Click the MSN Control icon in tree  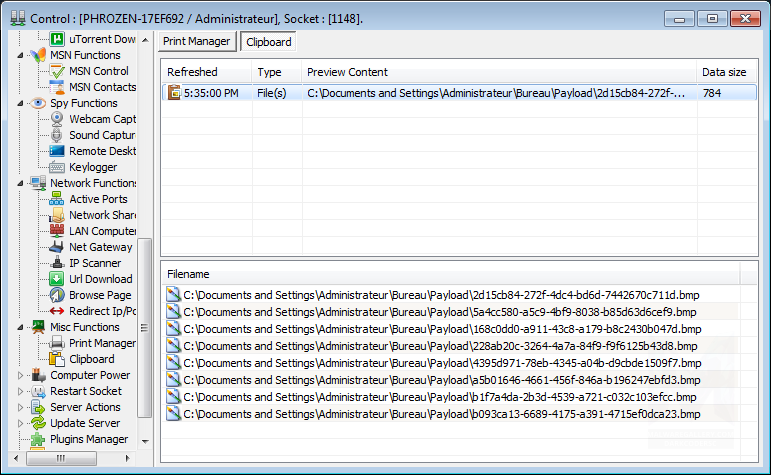click(x=57, y=71)
